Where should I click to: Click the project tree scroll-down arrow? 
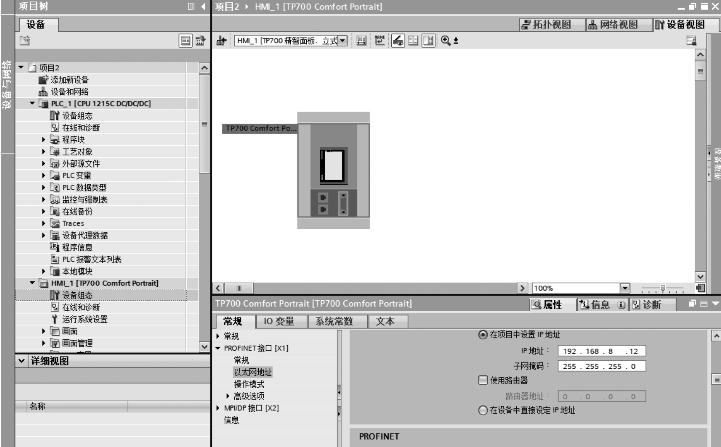tap(205, 346)
